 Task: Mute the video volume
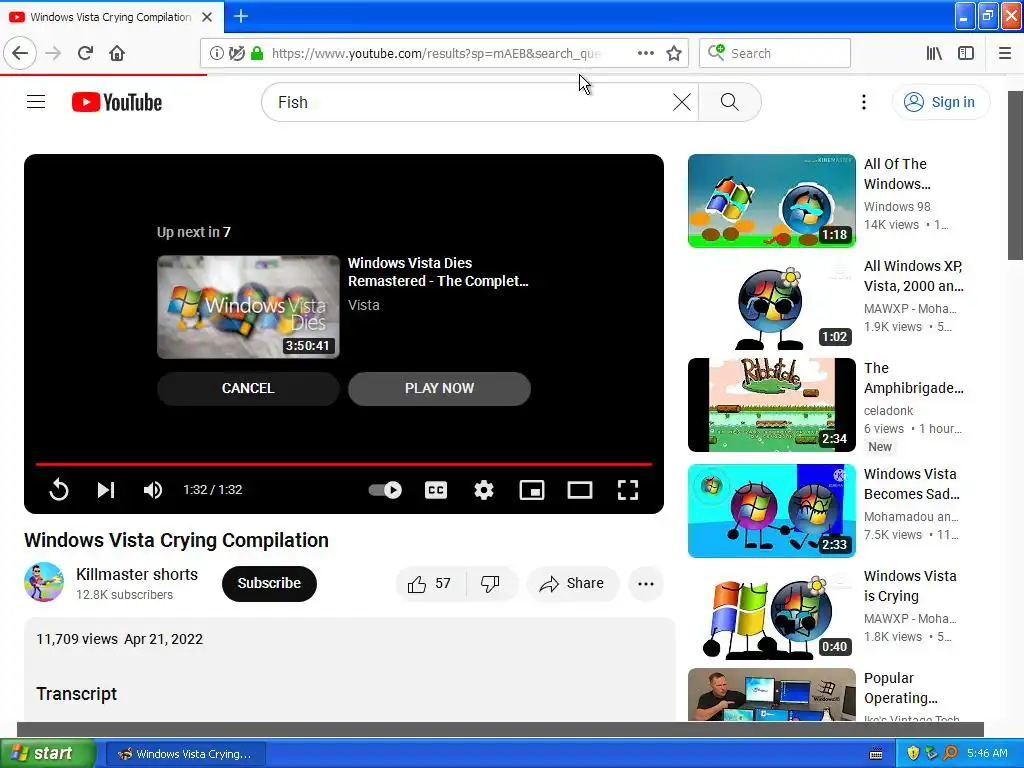pos(153,490)
